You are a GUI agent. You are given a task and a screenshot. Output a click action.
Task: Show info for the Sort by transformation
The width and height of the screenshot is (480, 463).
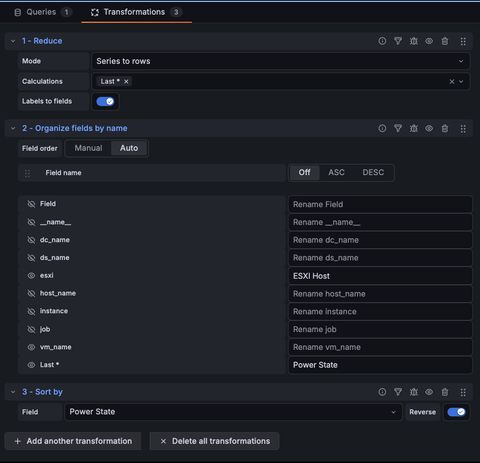(382, 392)
